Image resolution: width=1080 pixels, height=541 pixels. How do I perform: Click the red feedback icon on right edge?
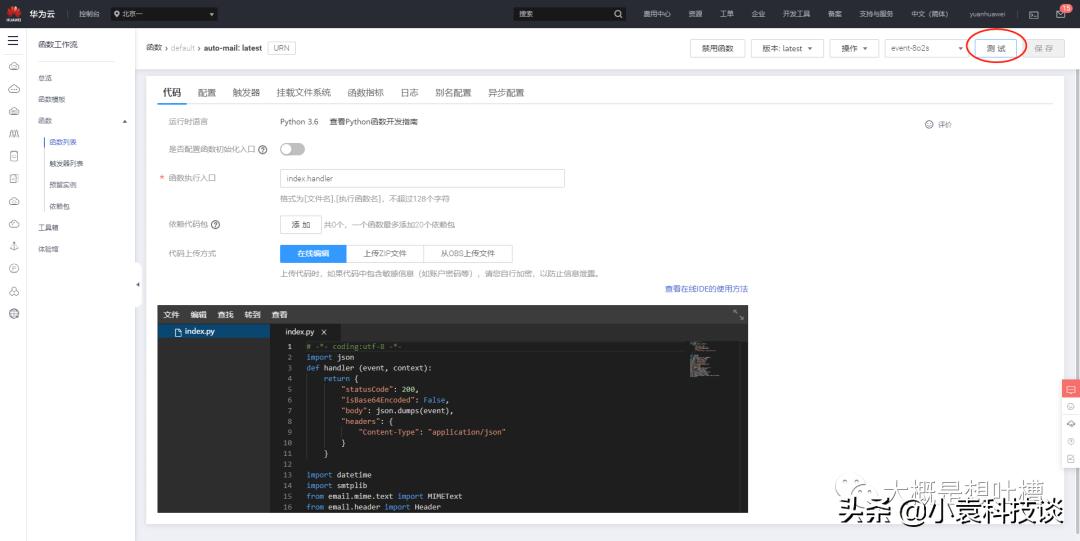click(1070, 389)
